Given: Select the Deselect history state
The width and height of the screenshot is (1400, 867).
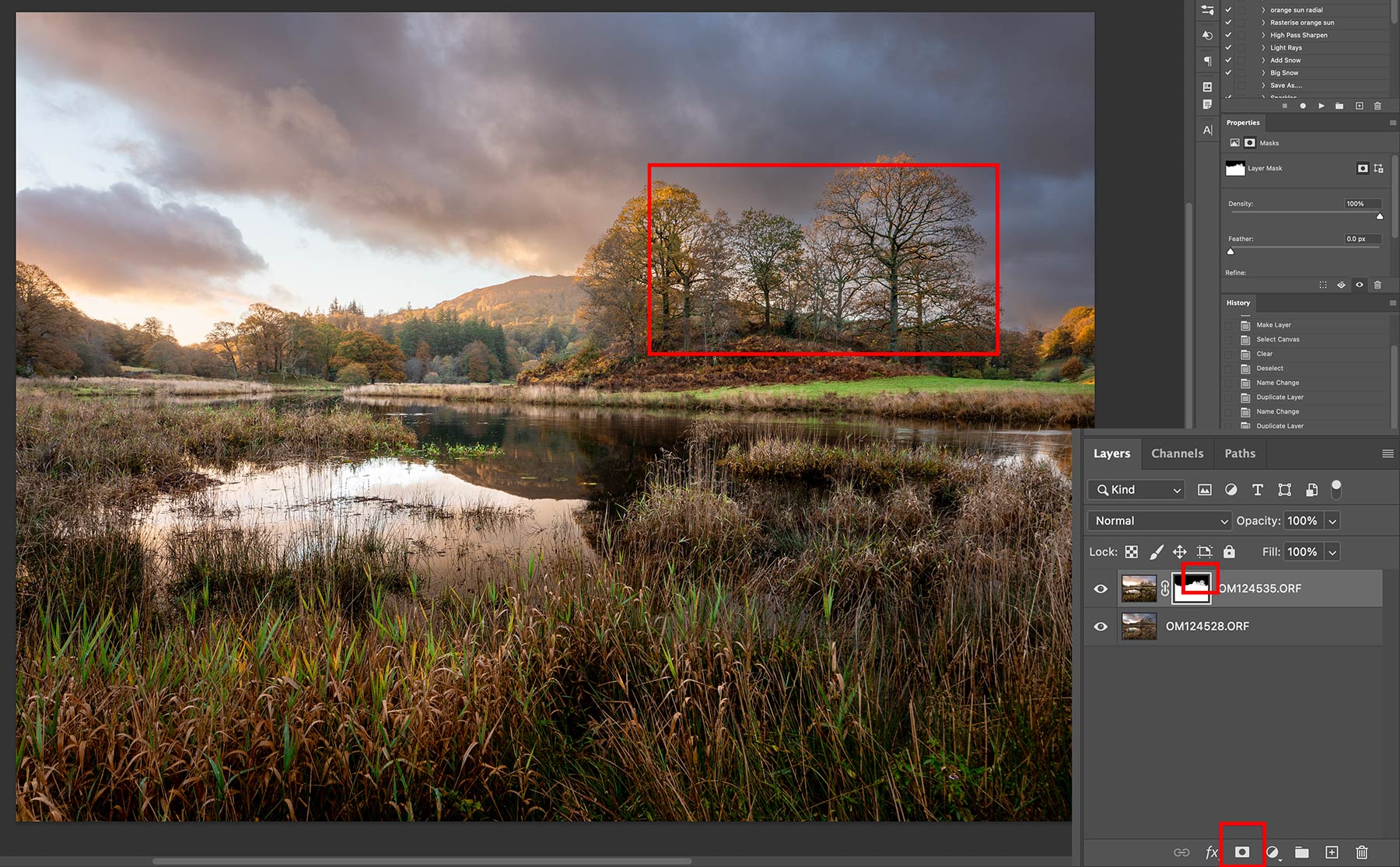Looking at the screenshot, I should tap(1269, 368).
